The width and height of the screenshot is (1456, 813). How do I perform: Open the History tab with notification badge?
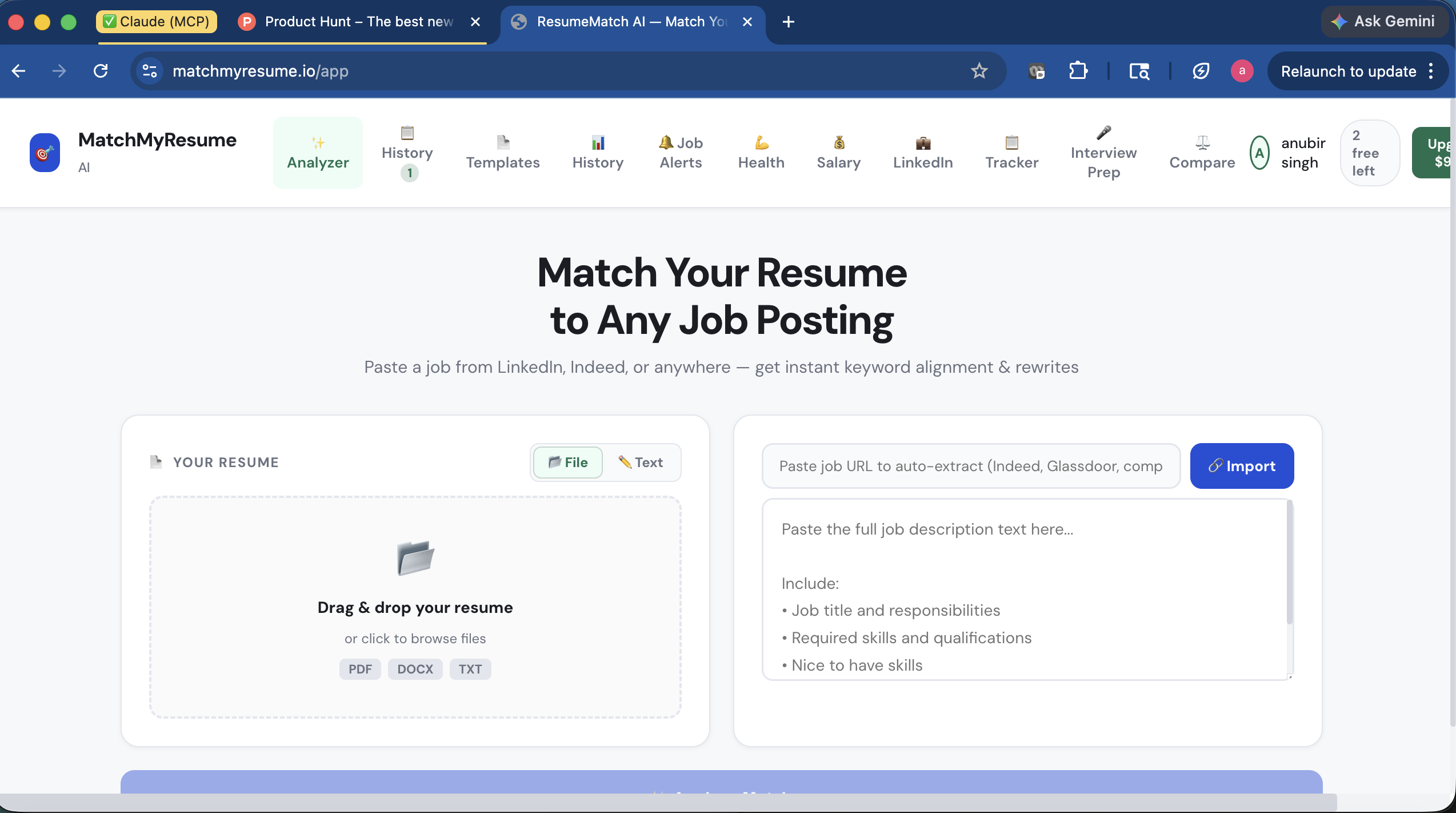pyautogui.click(x=407, y=152)
